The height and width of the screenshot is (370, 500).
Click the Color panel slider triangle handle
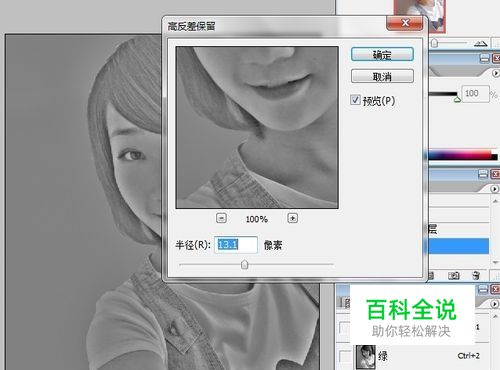click(457, 99)
